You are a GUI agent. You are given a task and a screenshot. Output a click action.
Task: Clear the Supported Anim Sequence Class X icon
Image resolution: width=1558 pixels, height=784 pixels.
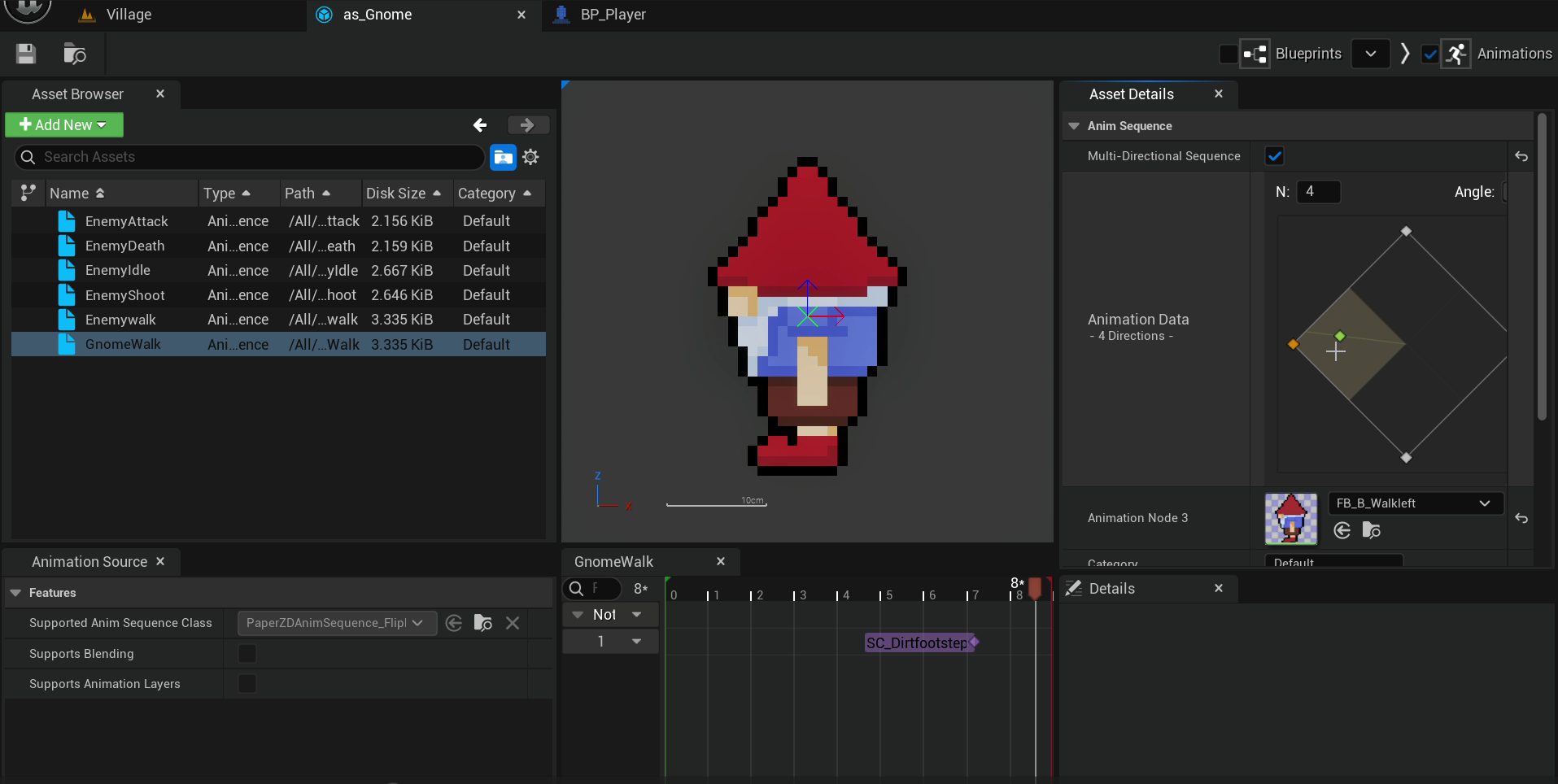(x=513, y=623)
